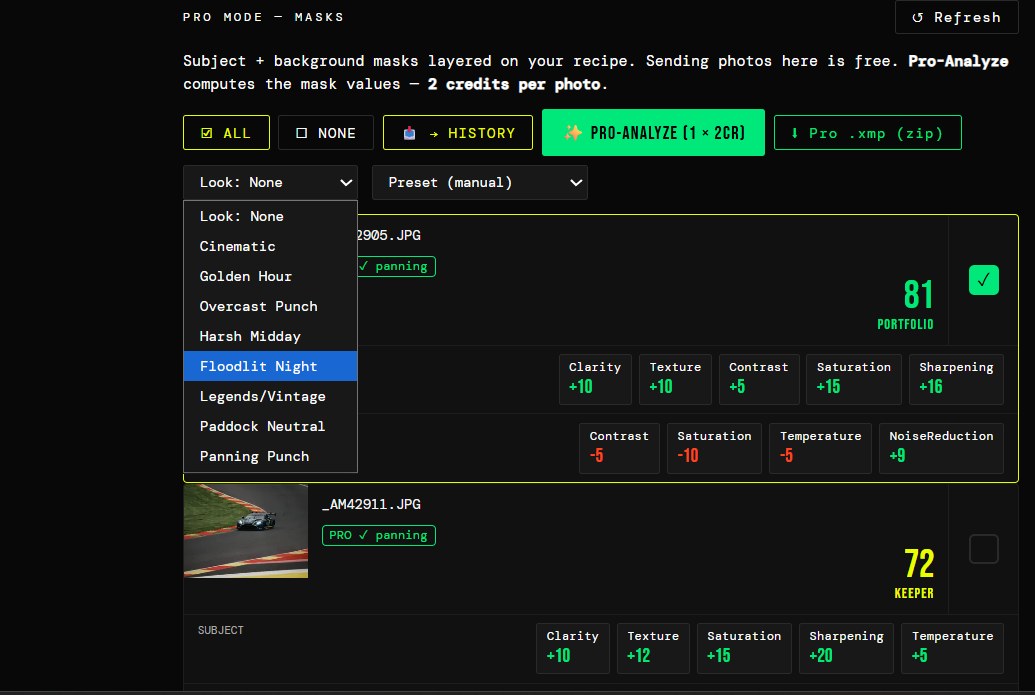Choose Look: None option in list

(x=271, y=216)
